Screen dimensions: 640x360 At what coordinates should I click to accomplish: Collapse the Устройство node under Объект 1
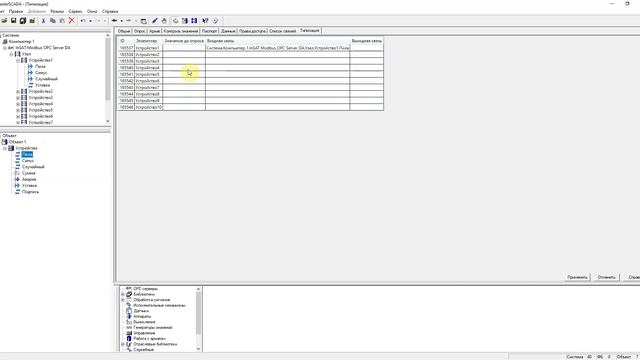[5, 148]
